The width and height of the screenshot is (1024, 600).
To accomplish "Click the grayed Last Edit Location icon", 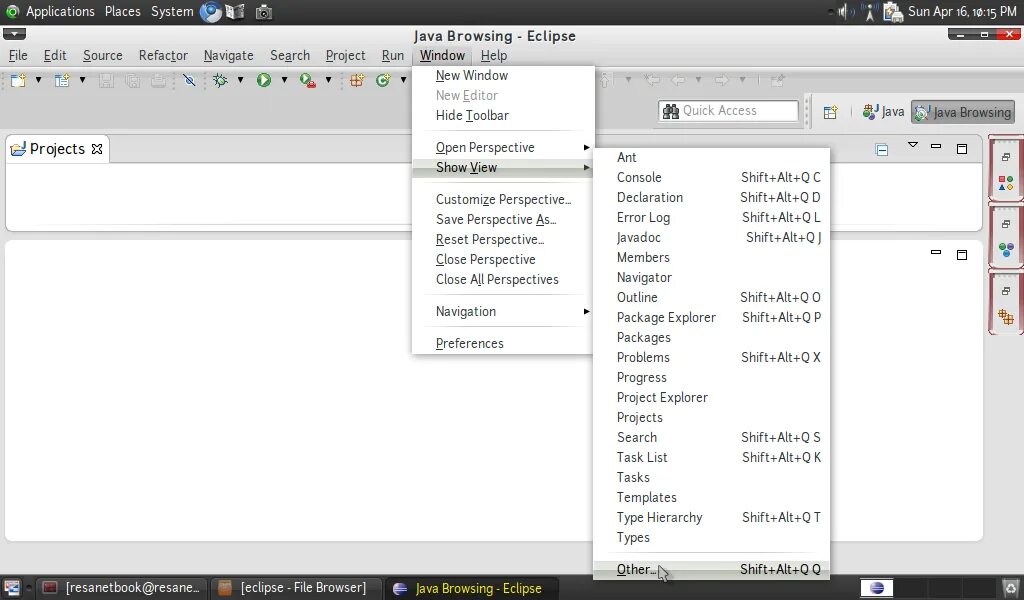I will [651, 80].
